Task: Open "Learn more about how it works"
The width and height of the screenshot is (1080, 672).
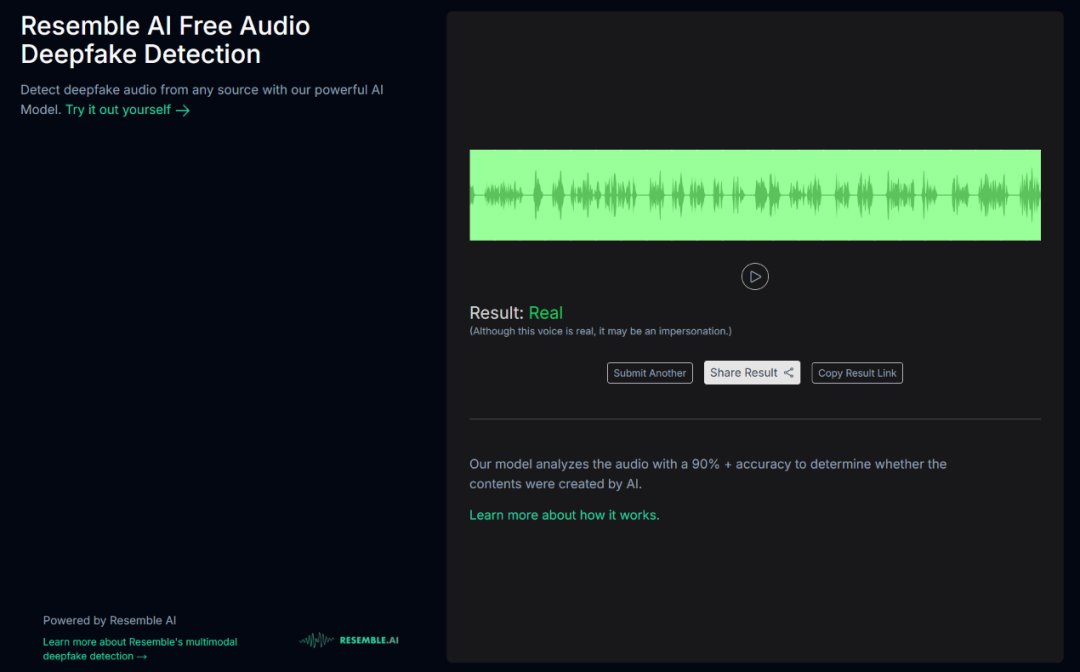Action: pos(564,515)
